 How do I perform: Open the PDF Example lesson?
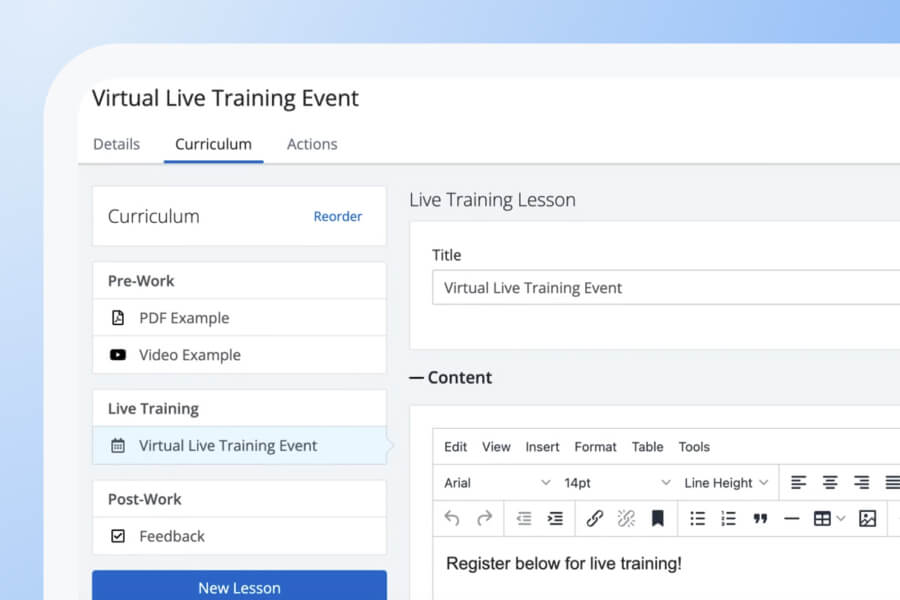(239, 318)
